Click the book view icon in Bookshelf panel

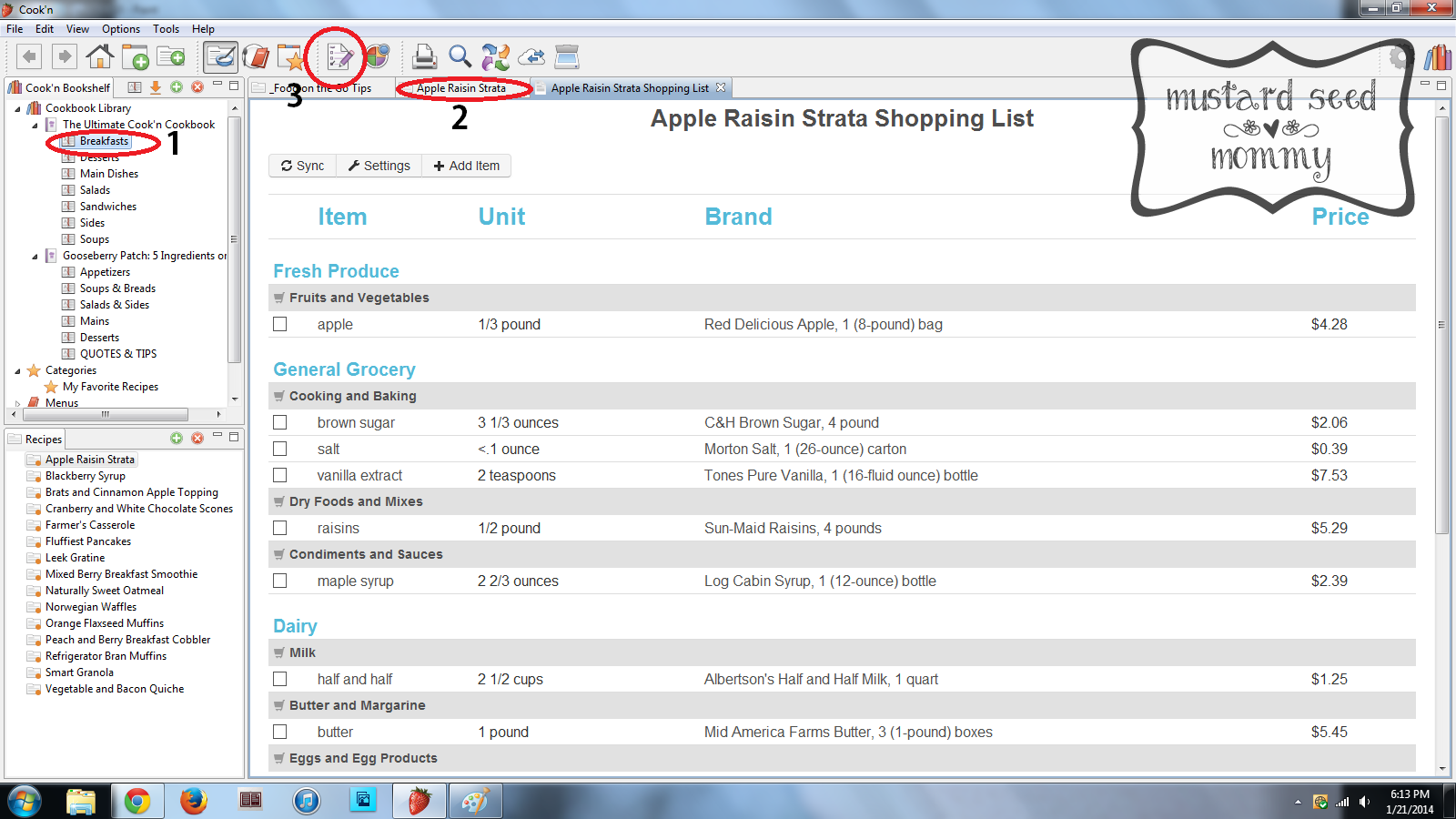click(135, 87)
